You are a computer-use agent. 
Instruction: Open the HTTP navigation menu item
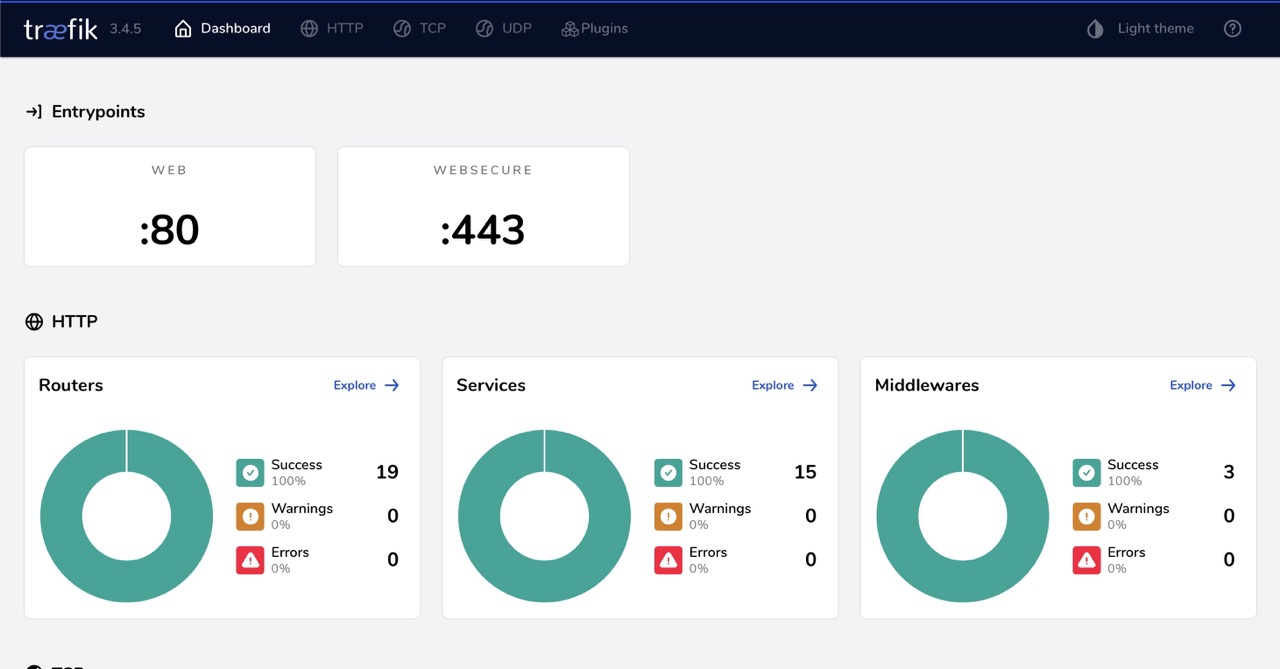[332, 28]
